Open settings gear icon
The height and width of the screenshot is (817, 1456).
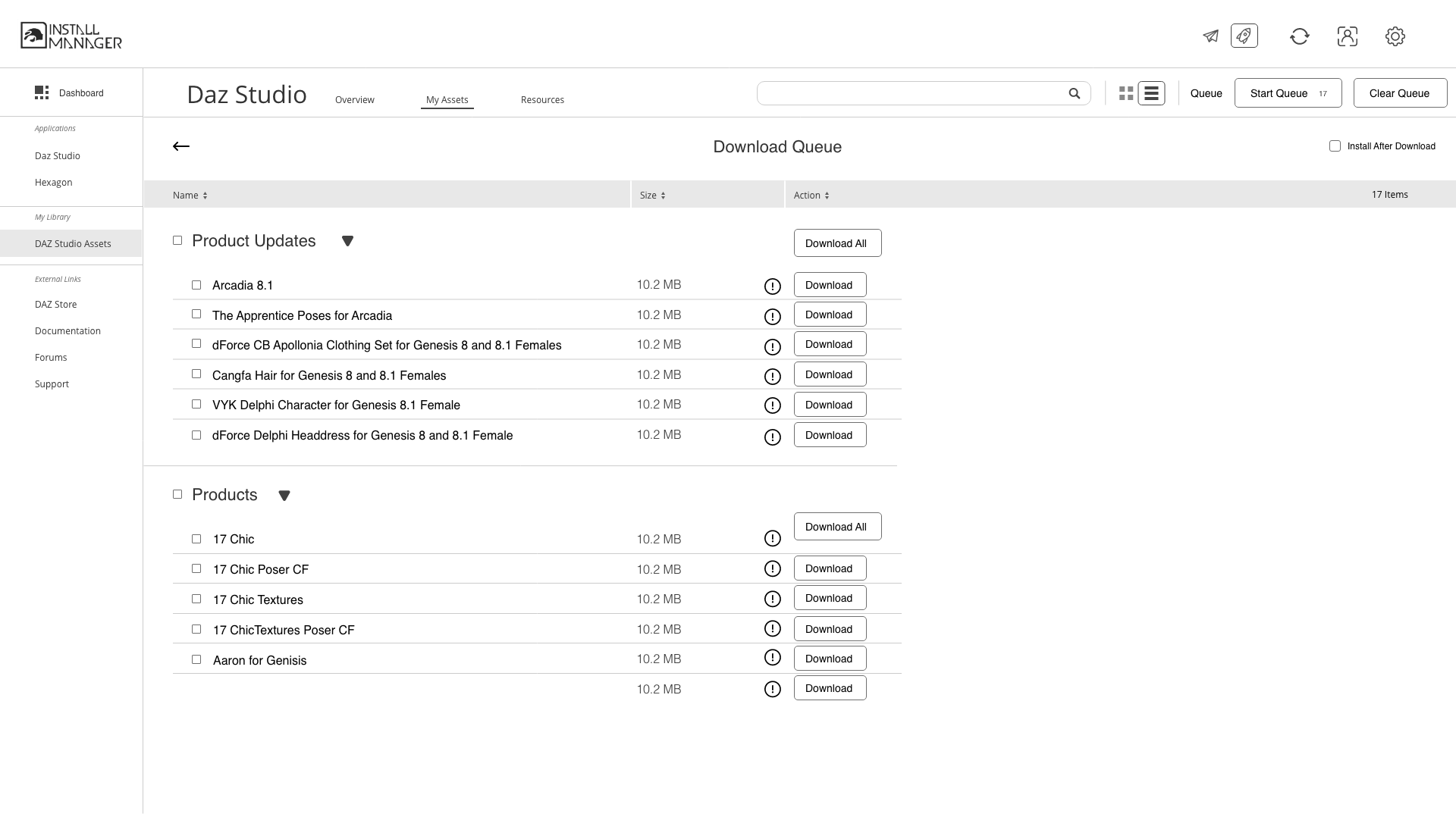(1395, 36)
